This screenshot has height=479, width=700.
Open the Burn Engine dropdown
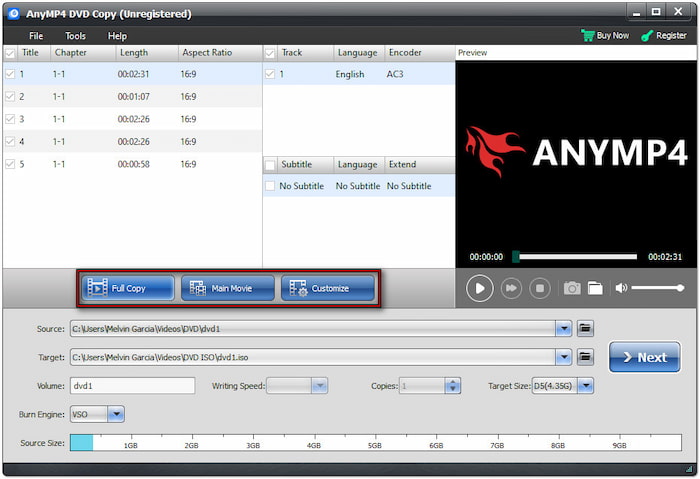pos(115,413)
